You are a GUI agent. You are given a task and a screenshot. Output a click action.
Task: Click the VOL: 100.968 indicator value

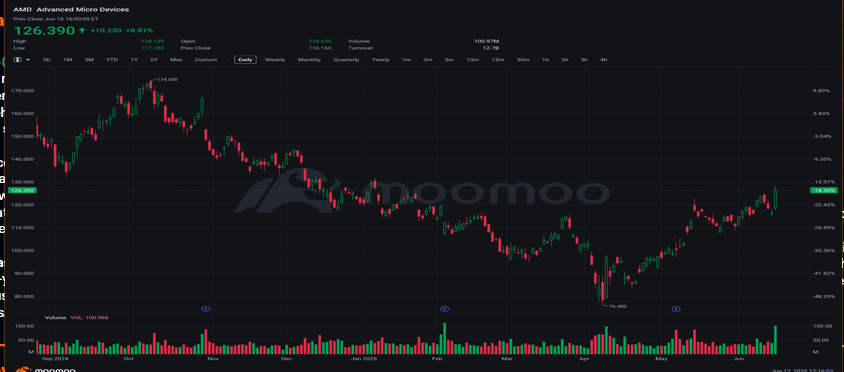tap(89, 318)
